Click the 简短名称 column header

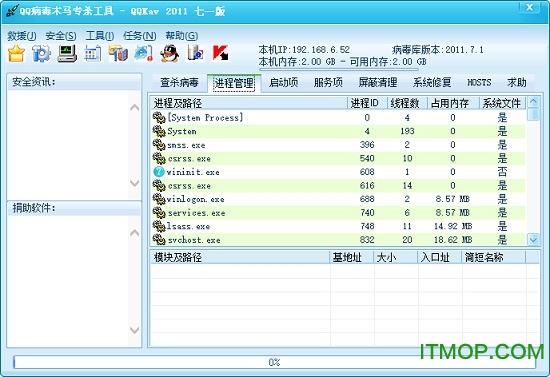click(494, 257)
